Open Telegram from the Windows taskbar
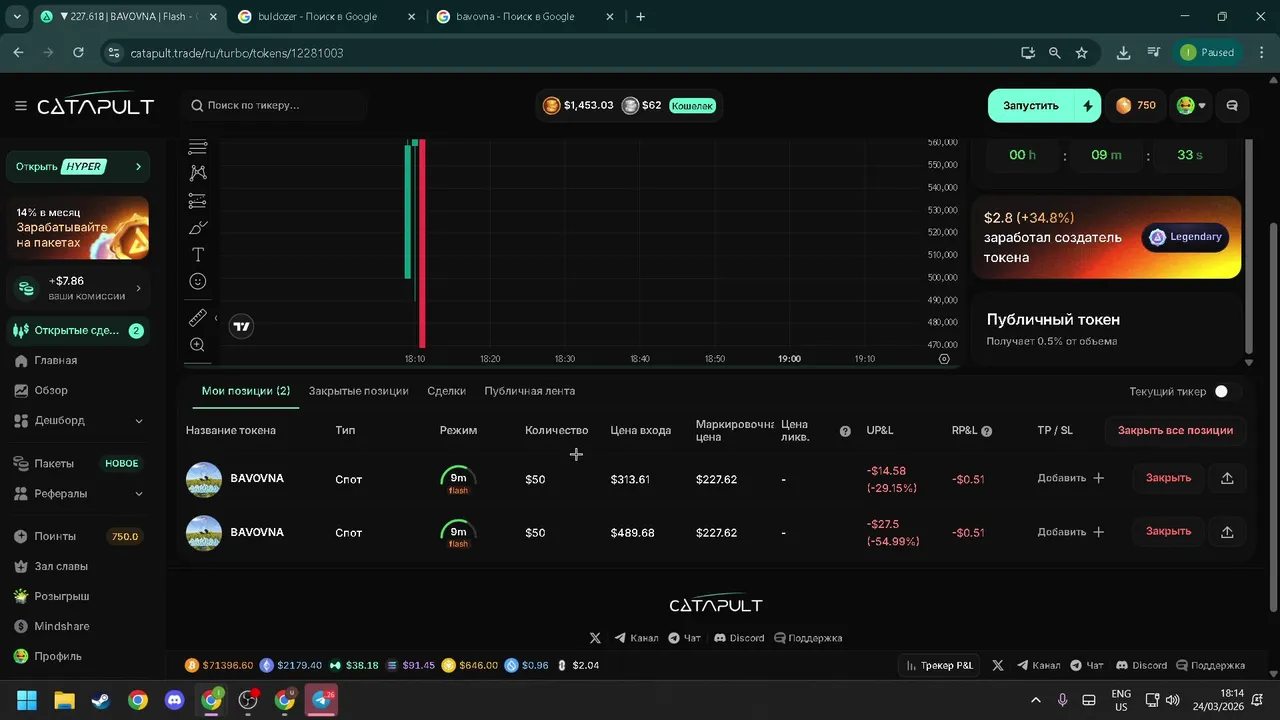This screenshot has width=1280, height=720. click(x=322, y=700)
